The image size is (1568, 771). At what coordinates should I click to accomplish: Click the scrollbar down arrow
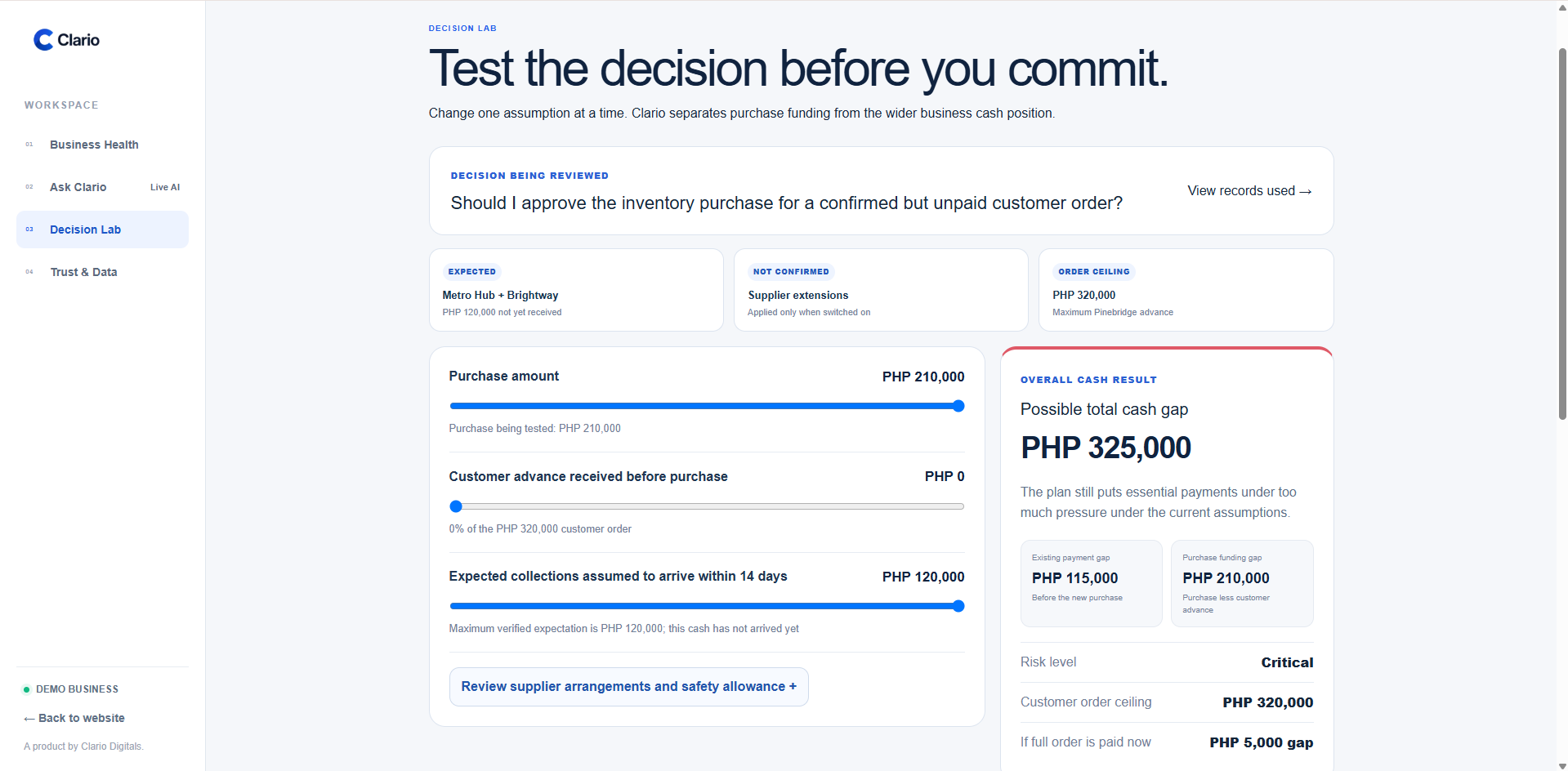click(1562, 766)
